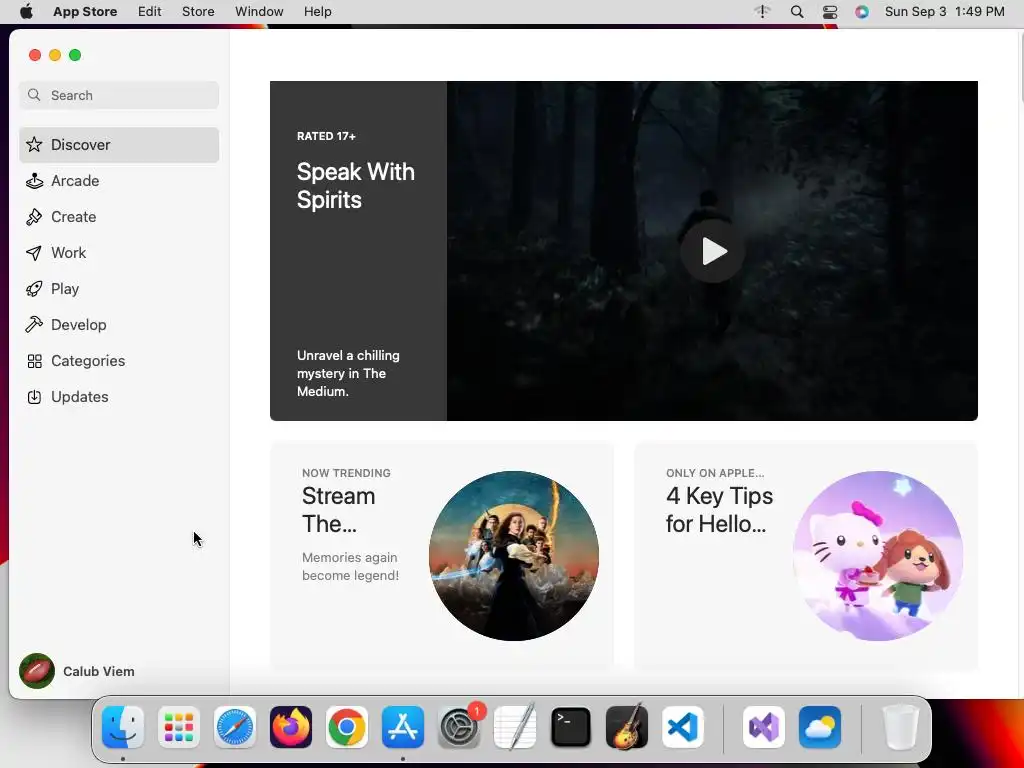
Task: Click "Memories again become legend!" text
Action: click(x=350, y=566)
